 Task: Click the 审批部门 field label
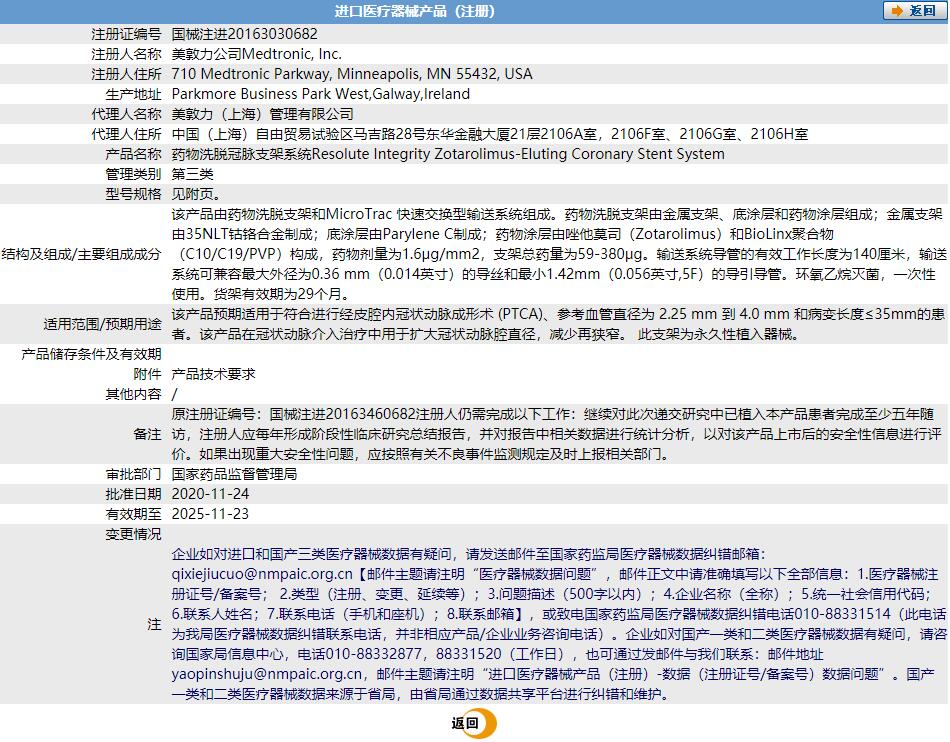pos(133,474)
